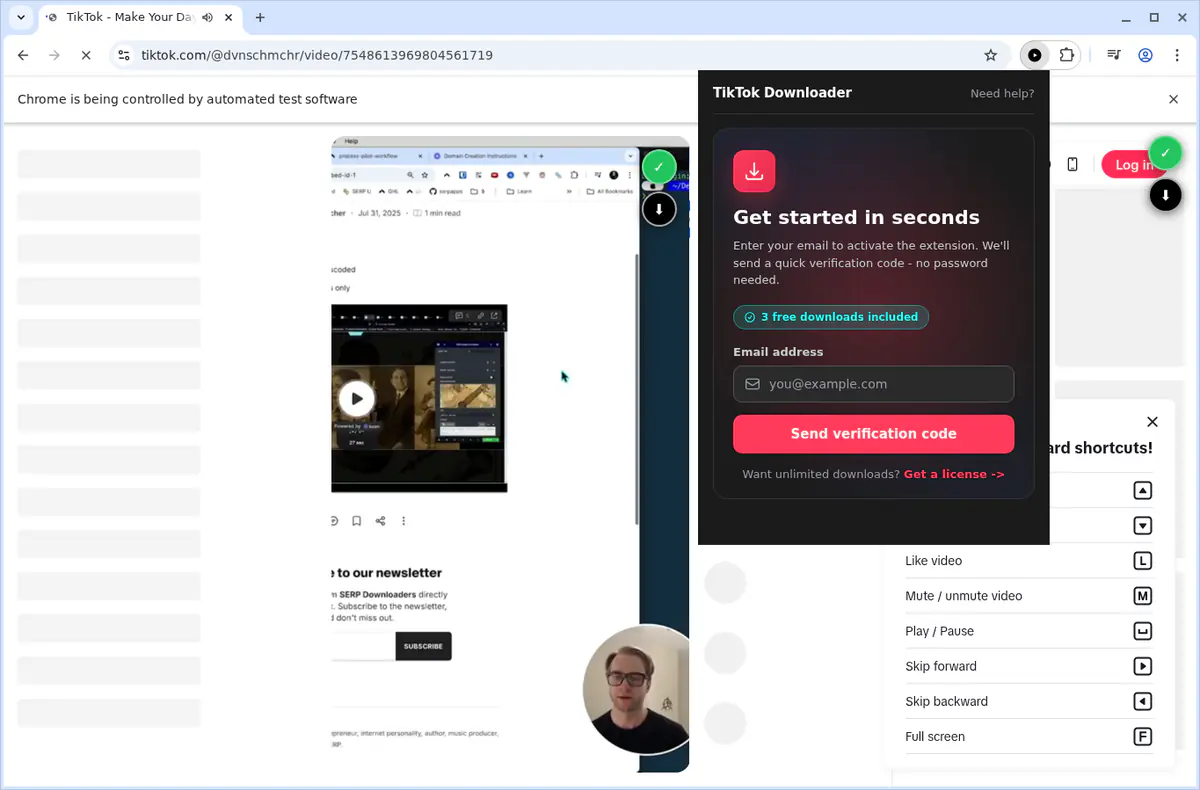1200x790 pixels.
Task: Click the up-arrow key icon in shortcuts
Action: (x=1143, y=491)
